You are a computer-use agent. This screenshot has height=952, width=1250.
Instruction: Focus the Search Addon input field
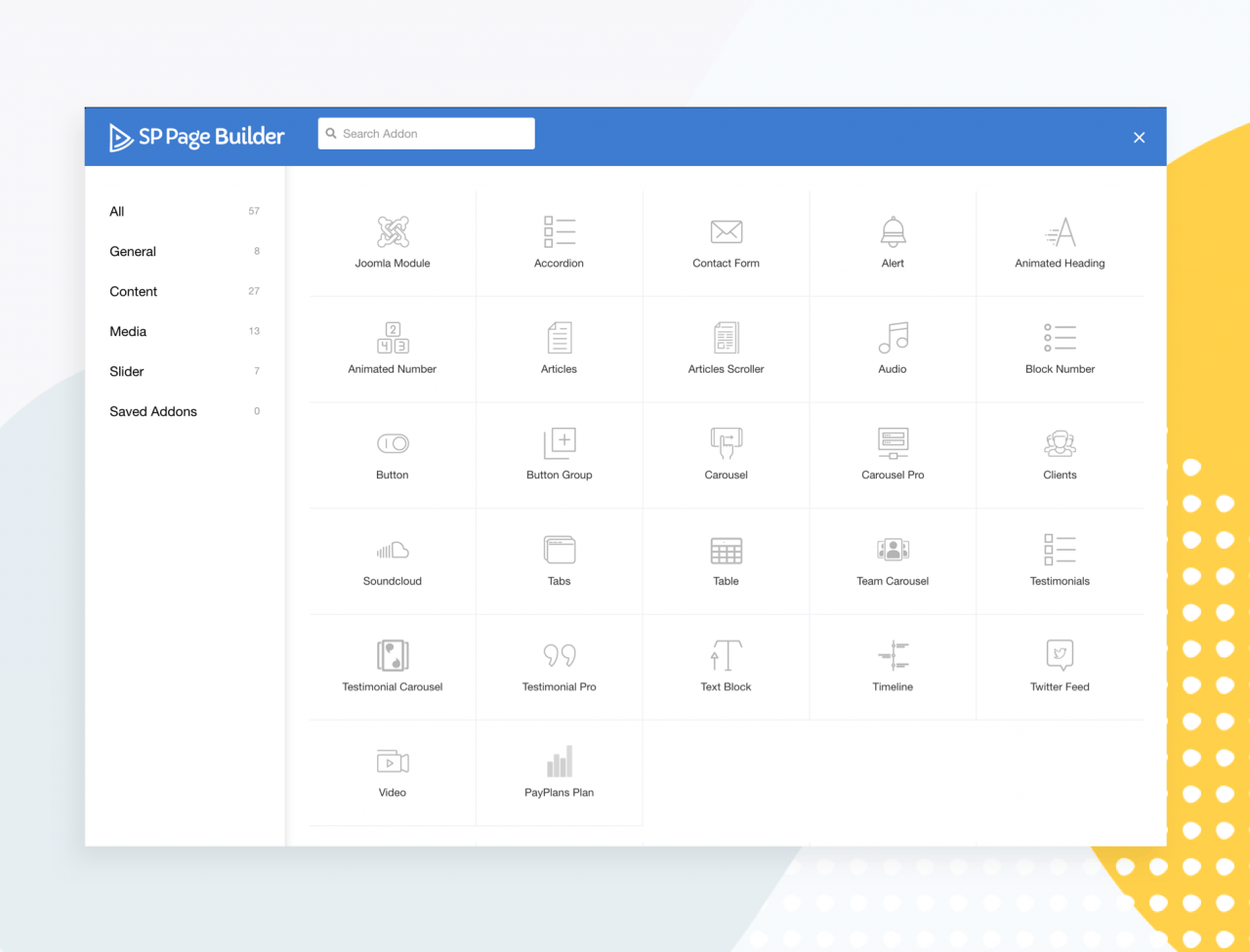click(427, 134)
